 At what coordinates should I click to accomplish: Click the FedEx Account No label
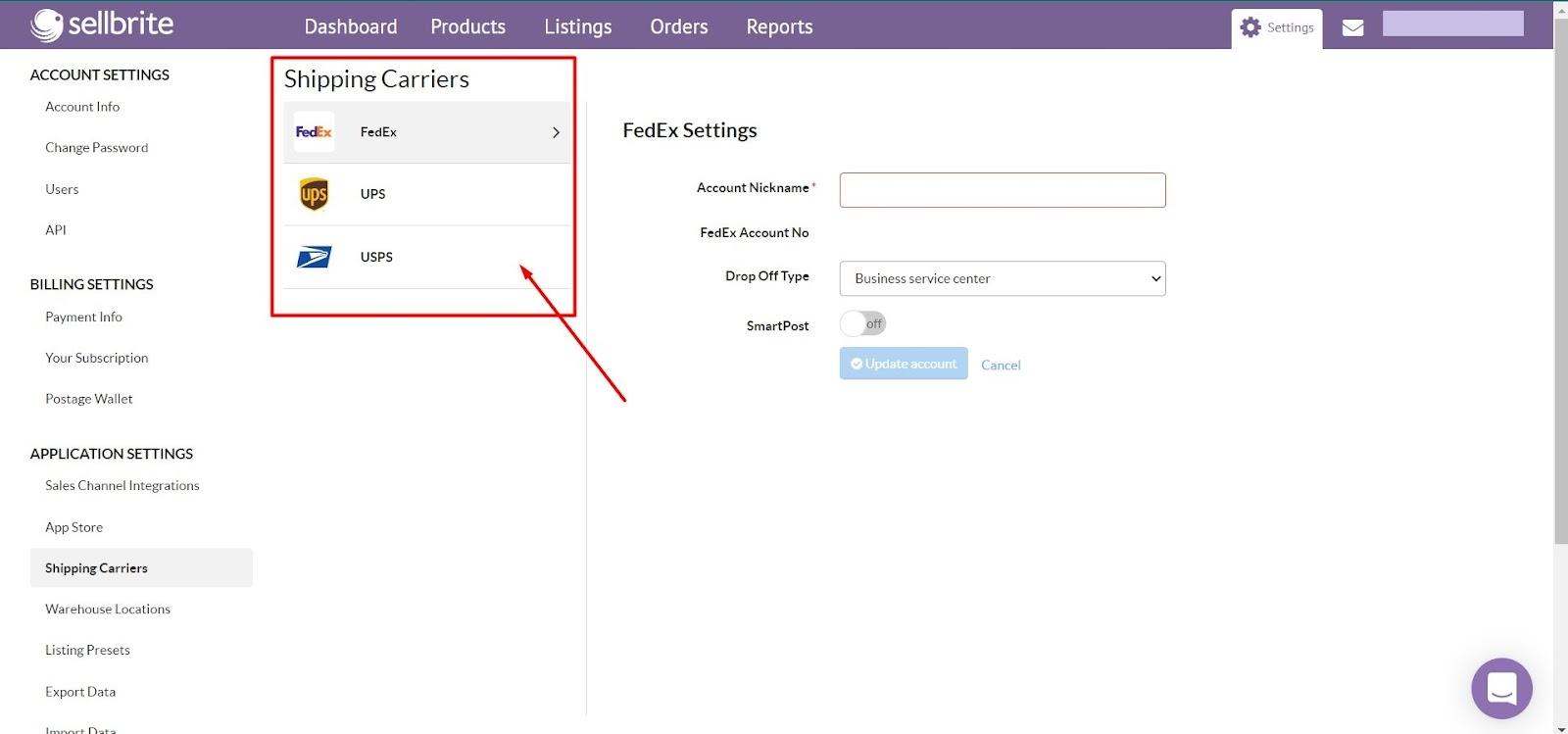point(755,233)
